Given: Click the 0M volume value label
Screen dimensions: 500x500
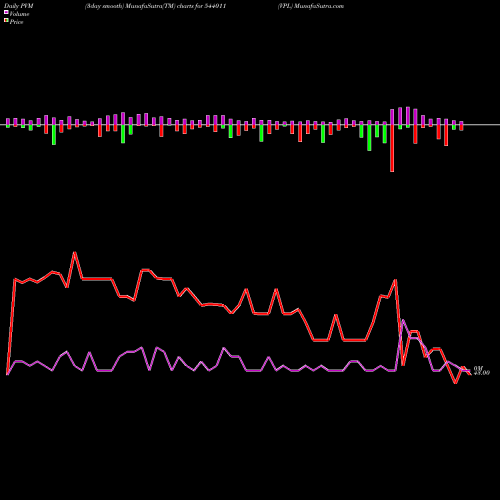Looking at the screenshot, I should [x=478, y=368].
